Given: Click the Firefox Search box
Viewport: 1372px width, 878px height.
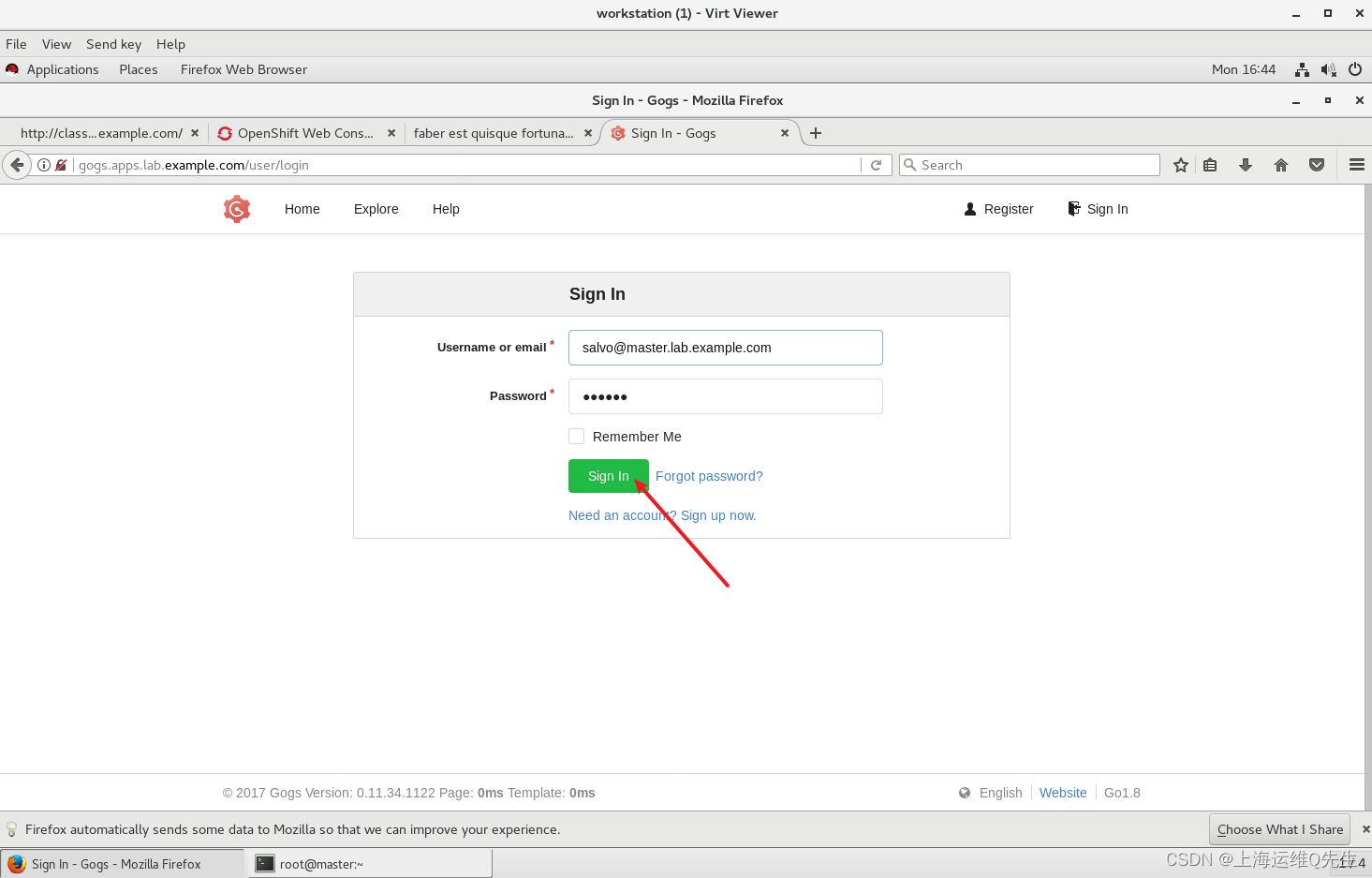Looking at the screenshot, I should [1028, 165].
